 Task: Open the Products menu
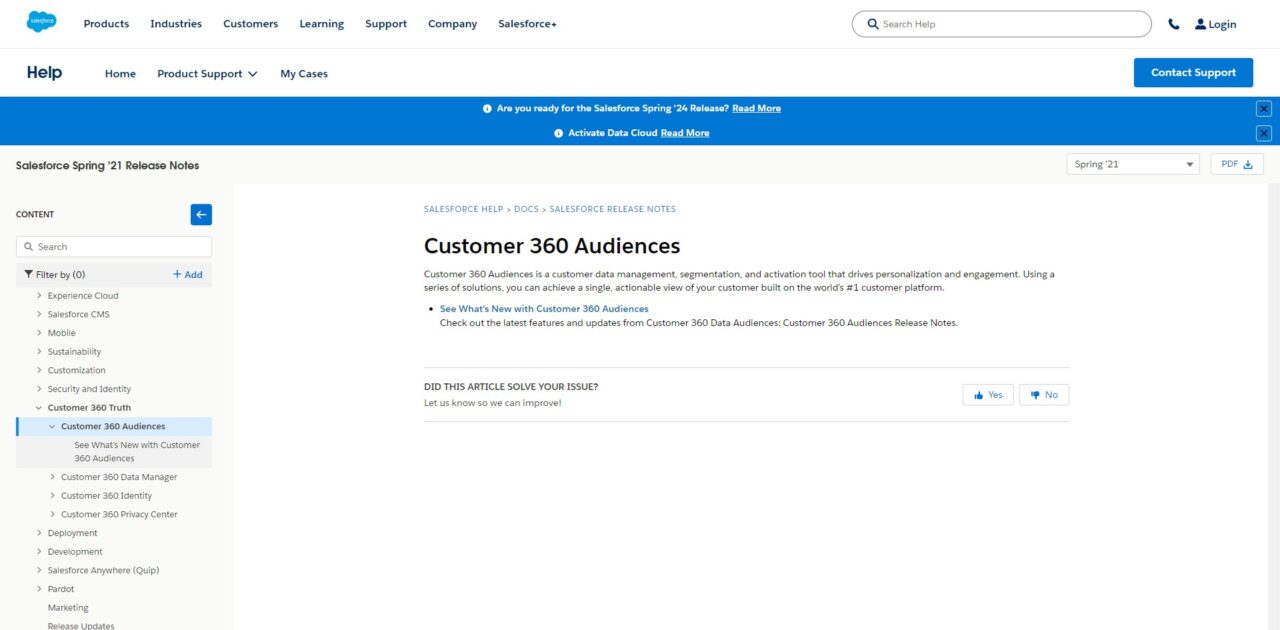tap(106, 24)
